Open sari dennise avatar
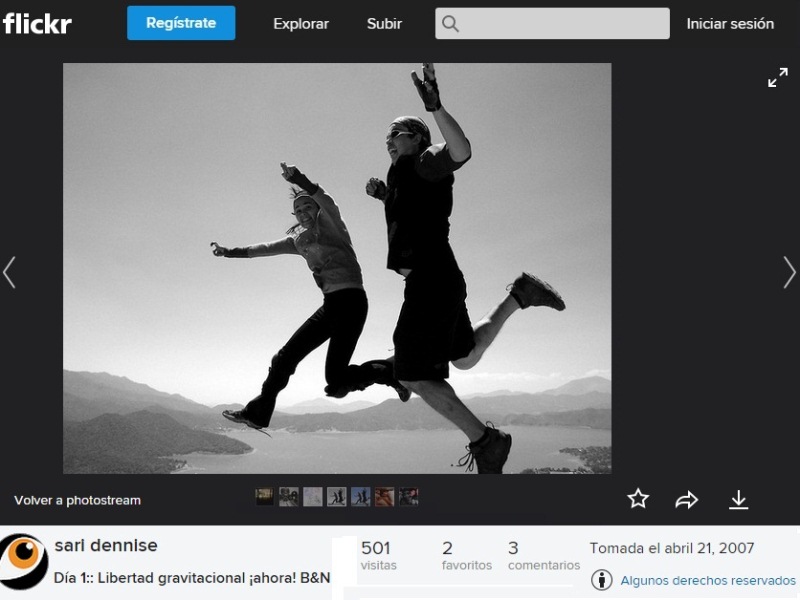The height and width of the screenshot is (600, 800). tap(24, 561)
